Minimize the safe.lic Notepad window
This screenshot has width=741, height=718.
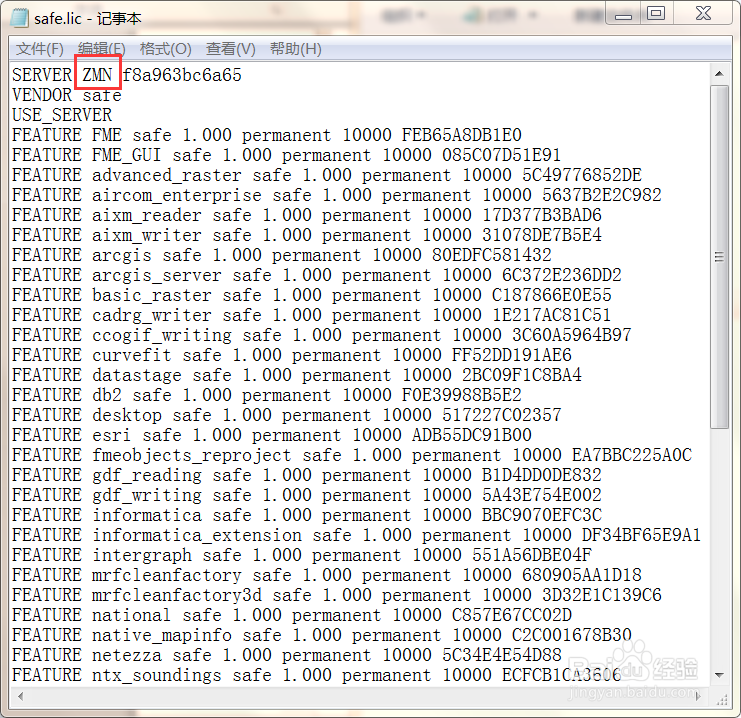tap(623, 14)
